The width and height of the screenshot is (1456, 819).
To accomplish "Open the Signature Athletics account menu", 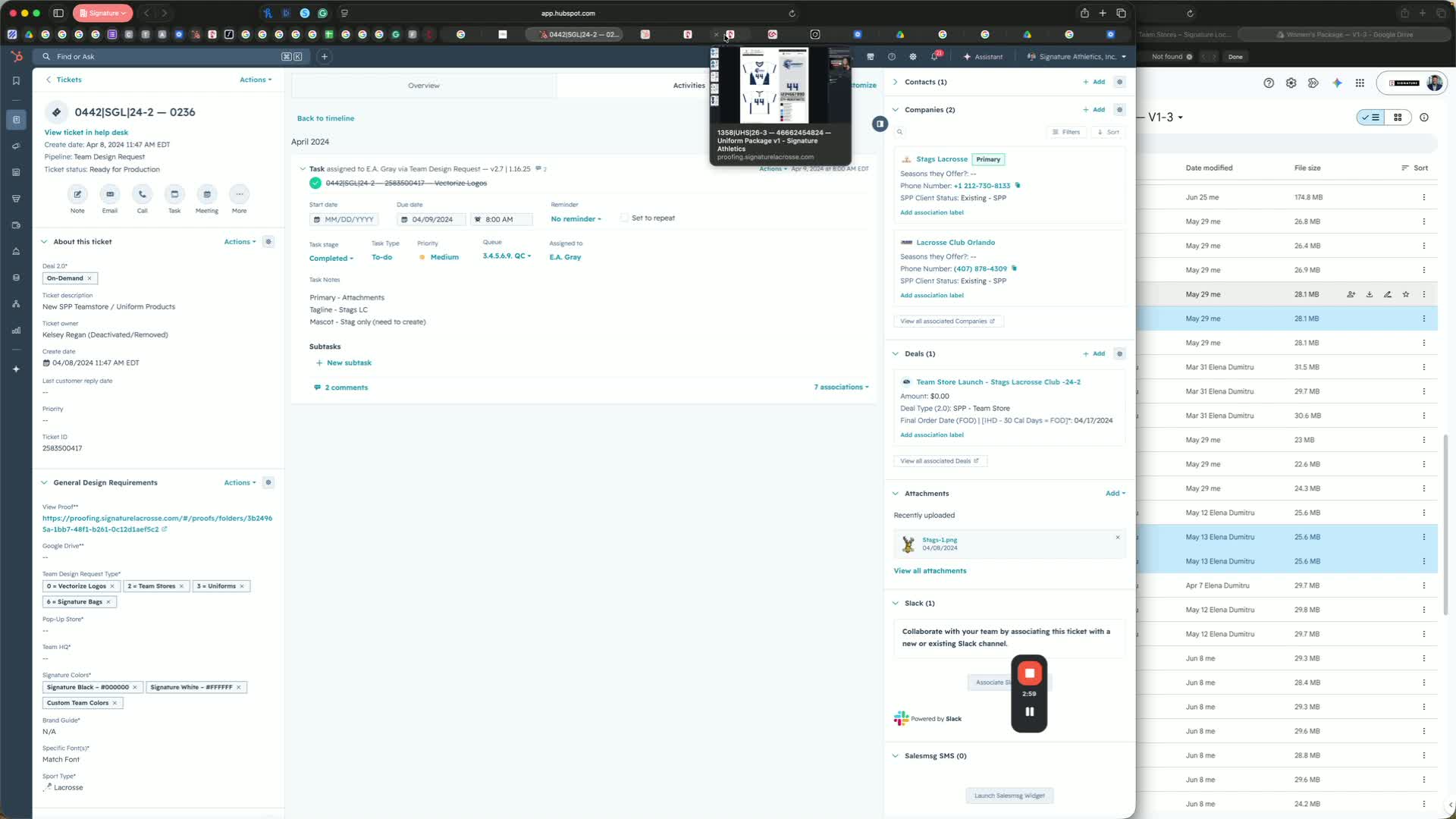I will [1077, 57].
